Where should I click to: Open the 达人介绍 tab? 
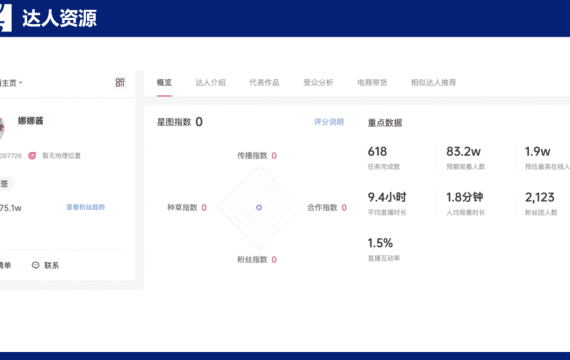(x=210, y=83)
